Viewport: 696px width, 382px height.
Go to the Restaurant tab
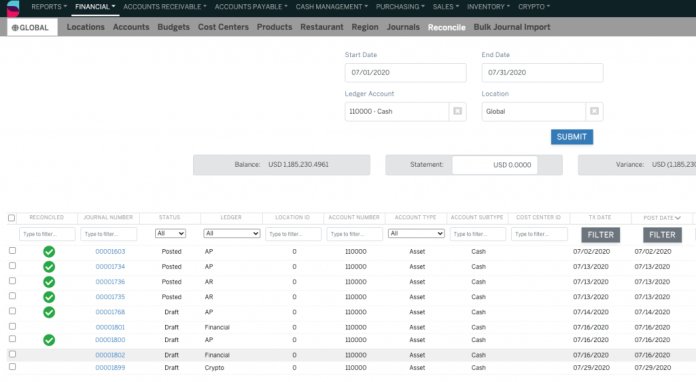(x=322, y=27)
